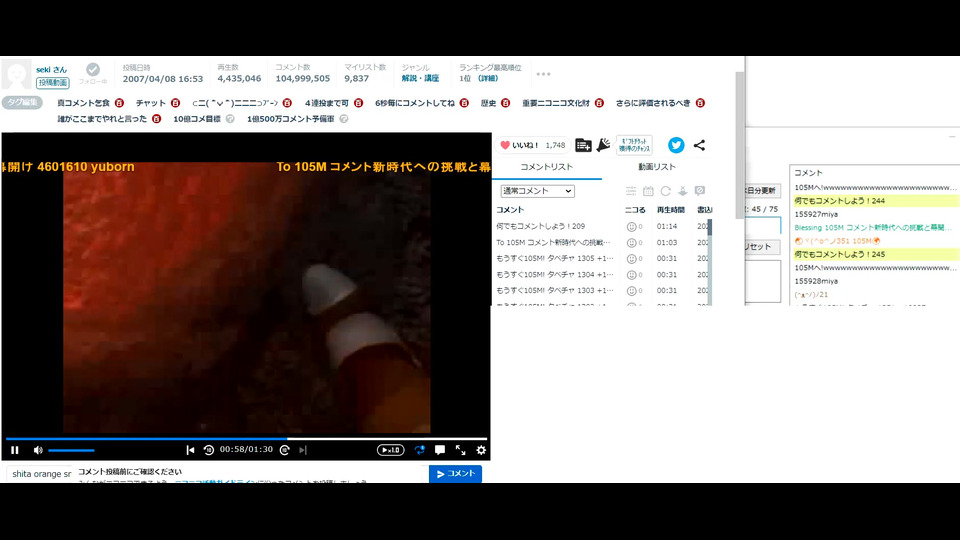The image size is (960, 540).
Task: Click the comment command input field
Action: click(x=40, y=474)
